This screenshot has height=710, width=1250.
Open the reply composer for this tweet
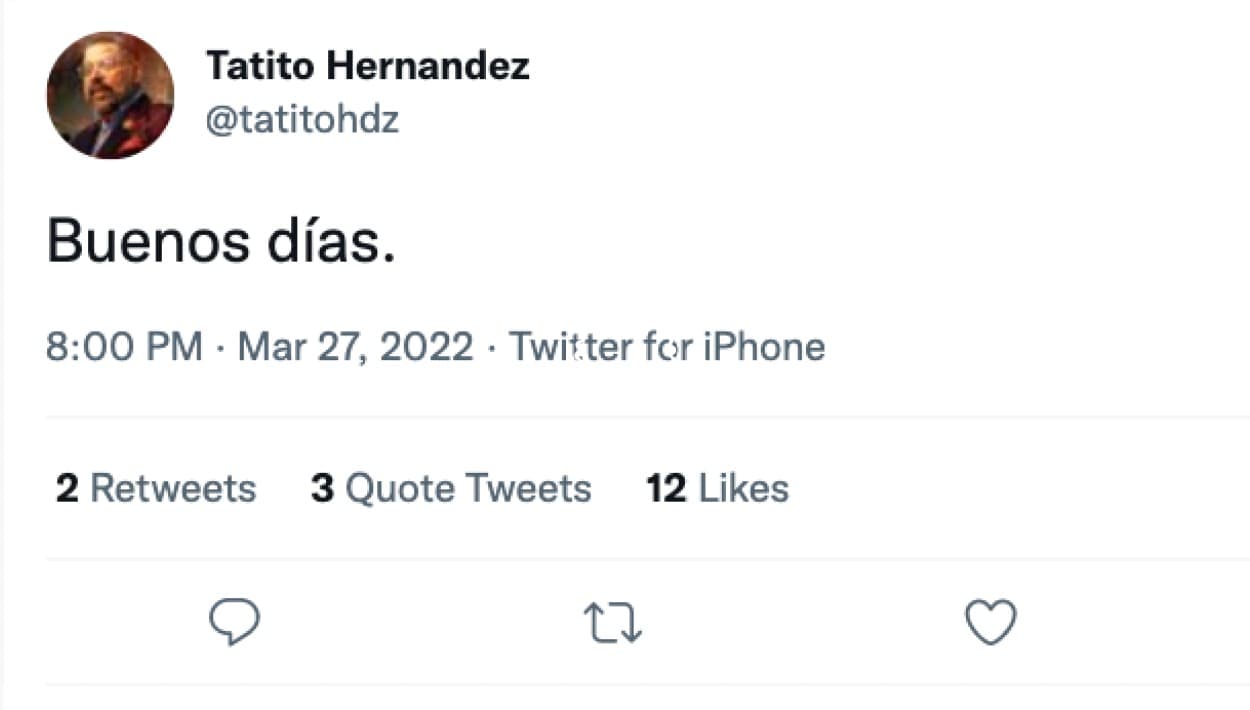pos(234,622)
